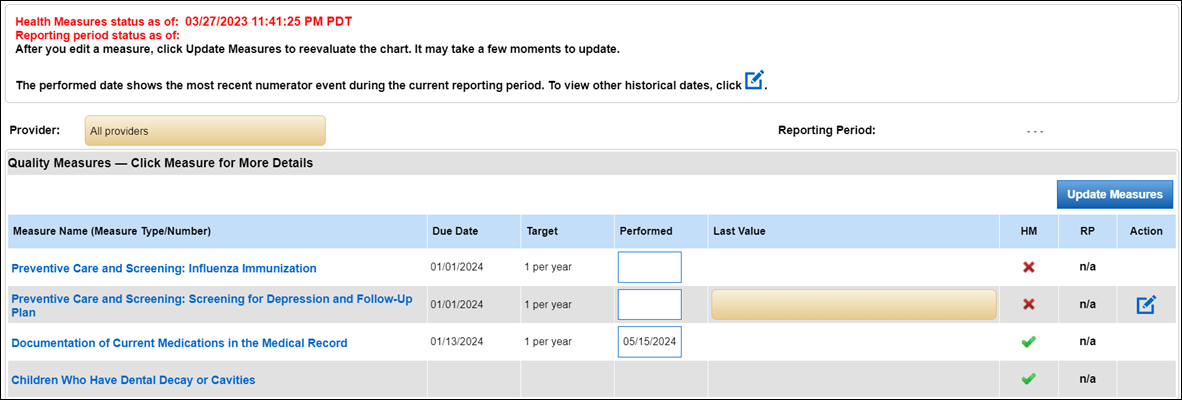1182x400 pixels.
Task: Open the Last Value field for Depression Screening
Action: click(853, 305)
